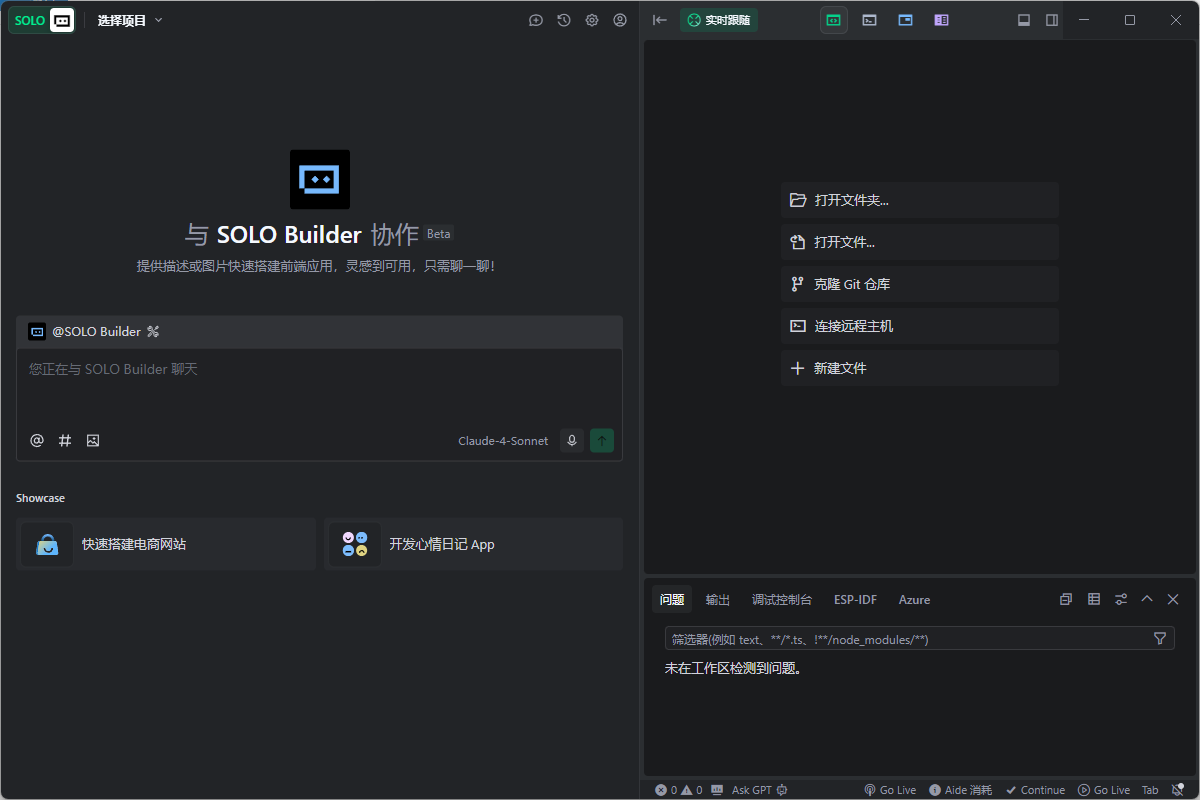Click the SOLO Builder logo tile

320,180
